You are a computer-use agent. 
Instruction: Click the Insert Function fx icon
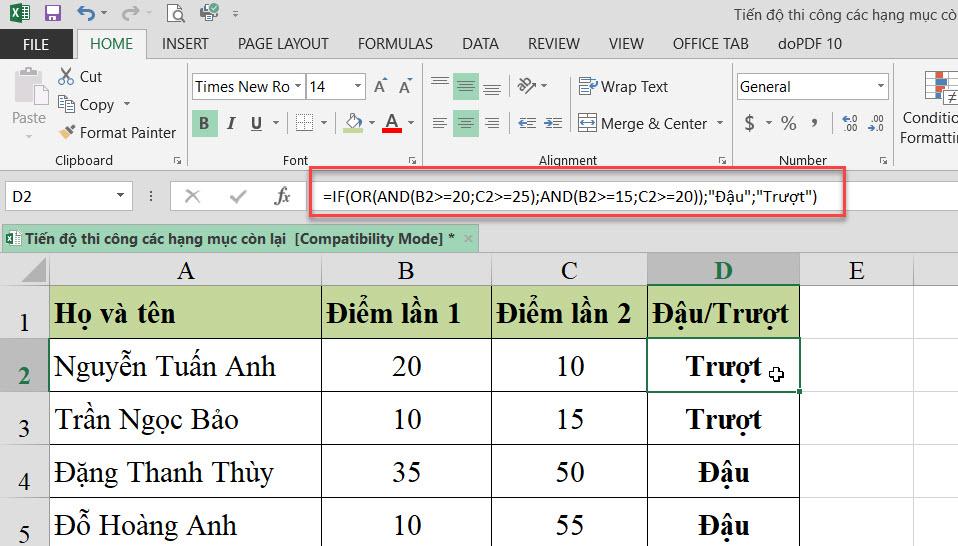[x=282, y=196]
